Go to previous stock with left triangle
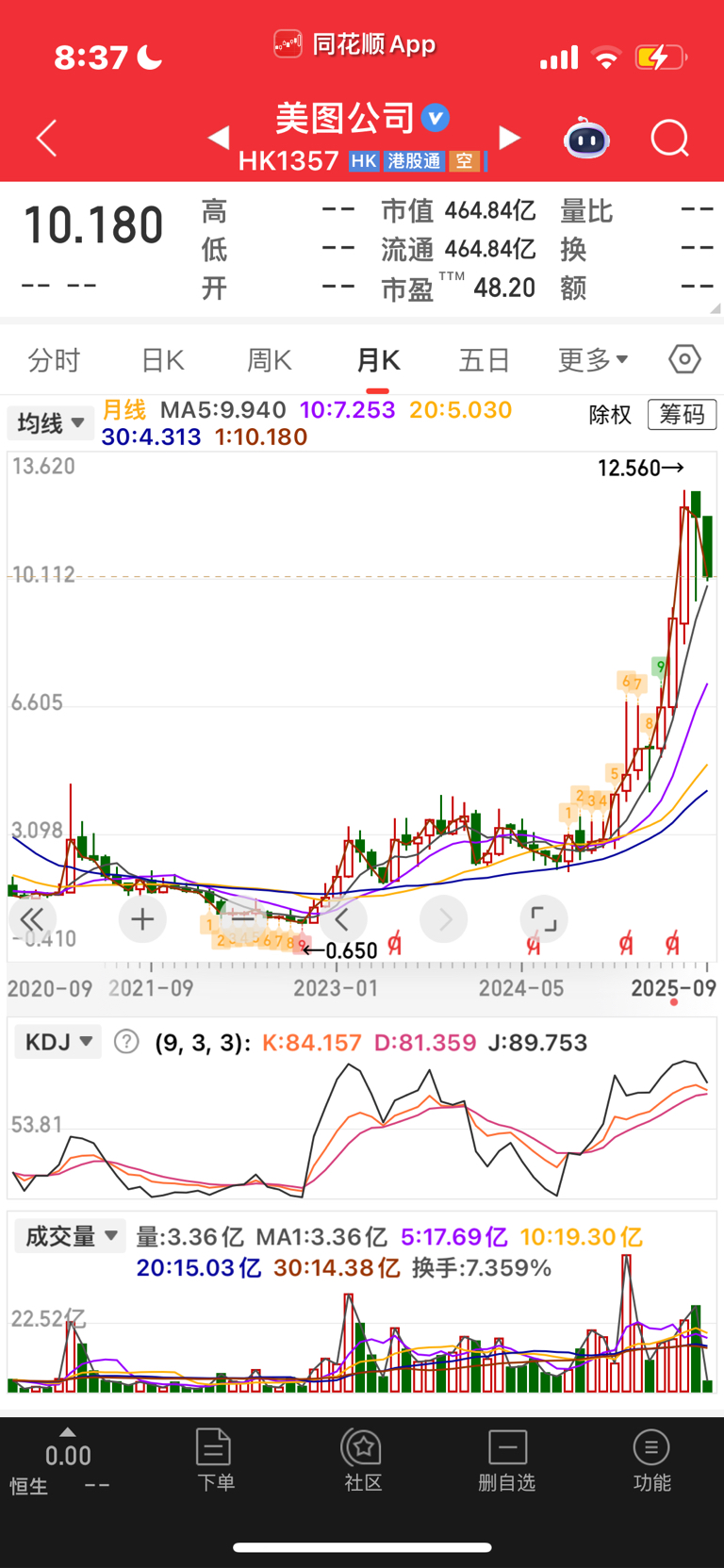 point(219,138)
